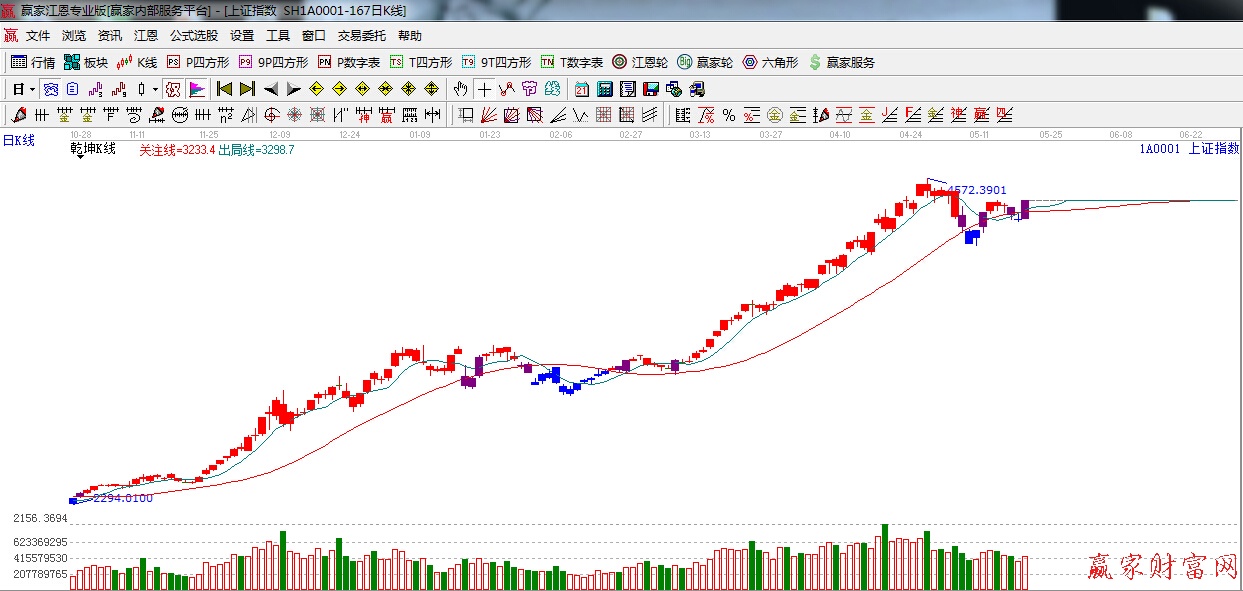1243x591 pixels.
Task: Toggle the crosshair cursor mode
Action: pyautogui.click(x=484, y=89)
